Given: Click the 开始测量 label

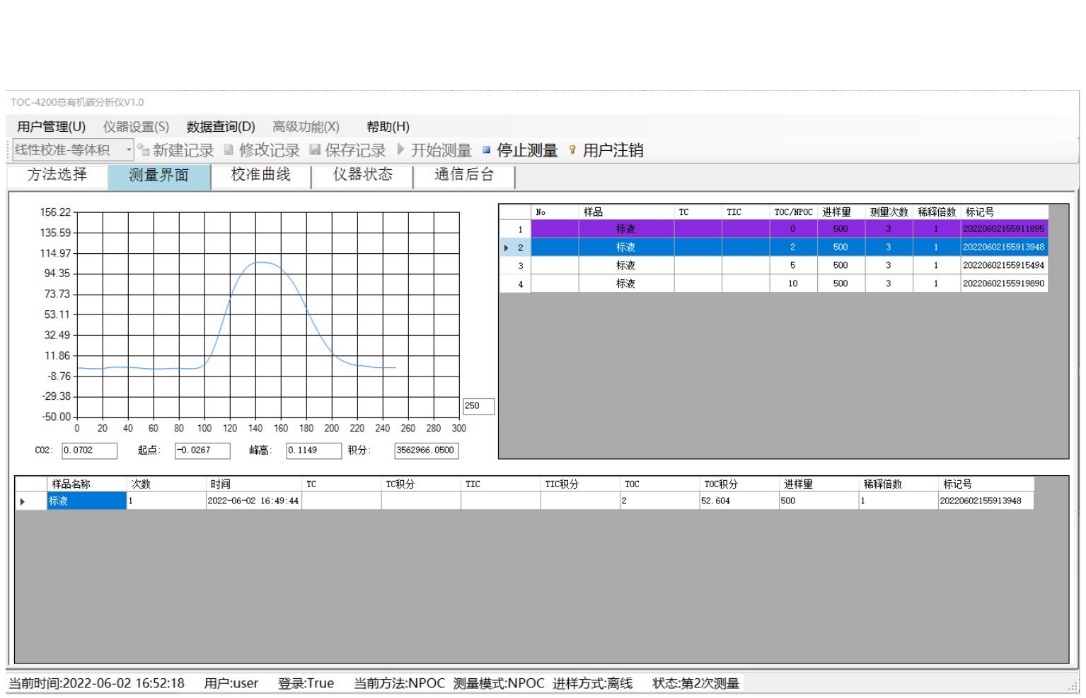Looking at the screenshot, I should [441, 150].
